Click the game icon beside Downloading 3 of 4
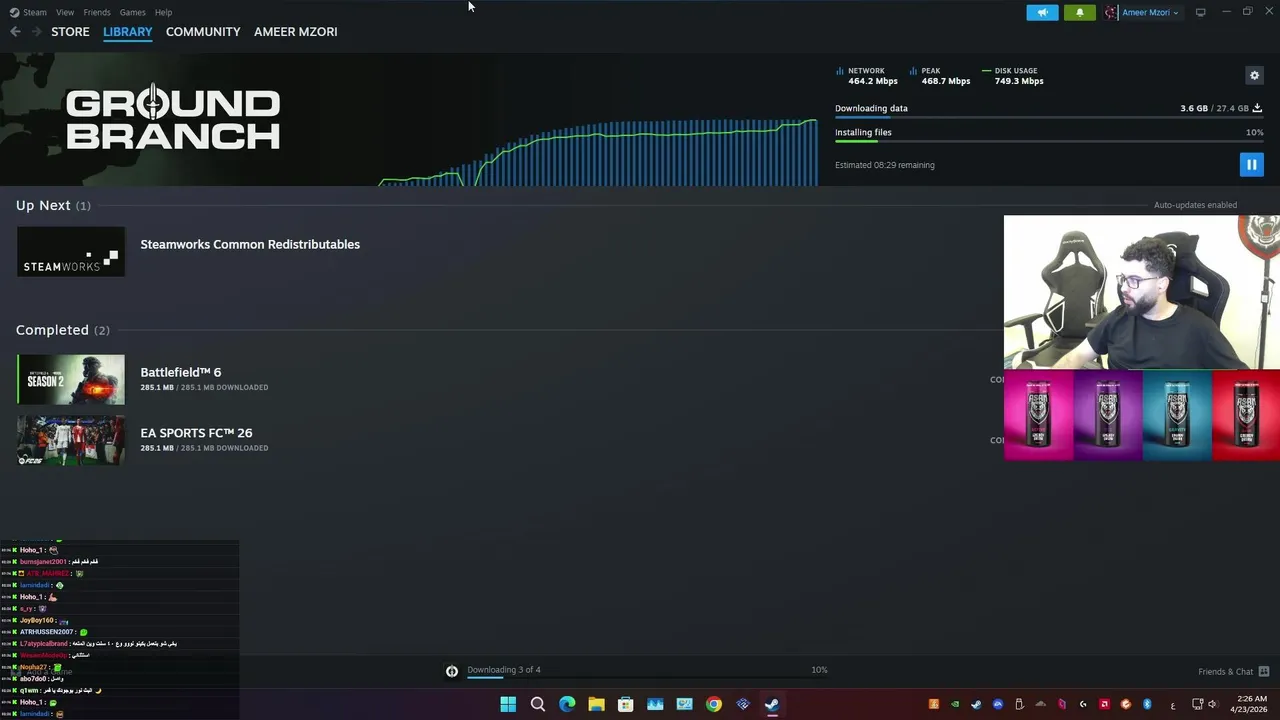This screenshot has height=720, width=1280. coord(452,671)
